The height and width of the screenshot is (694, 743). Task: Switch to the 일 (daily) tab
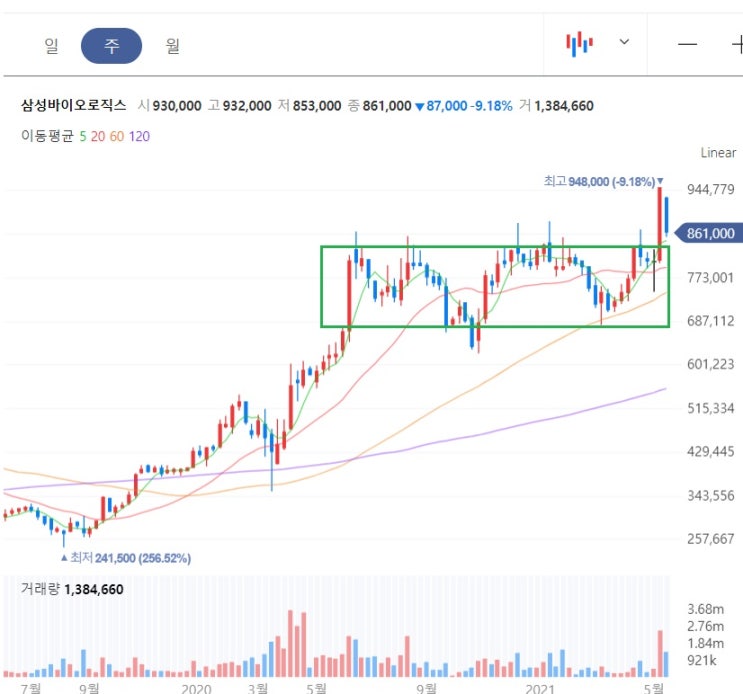pyautogui.click(x=52, y=45)
